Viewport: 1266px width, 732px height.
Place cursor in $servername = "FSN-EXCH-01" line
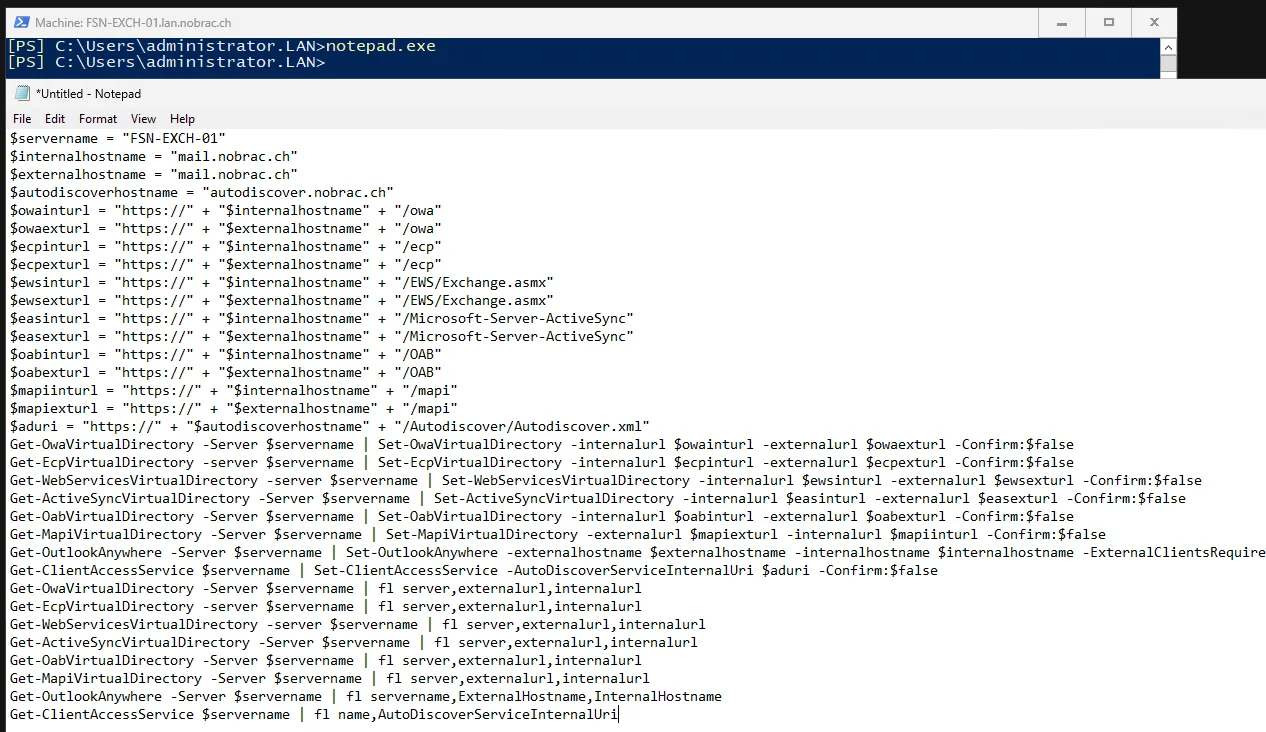(x=118, y=138)
